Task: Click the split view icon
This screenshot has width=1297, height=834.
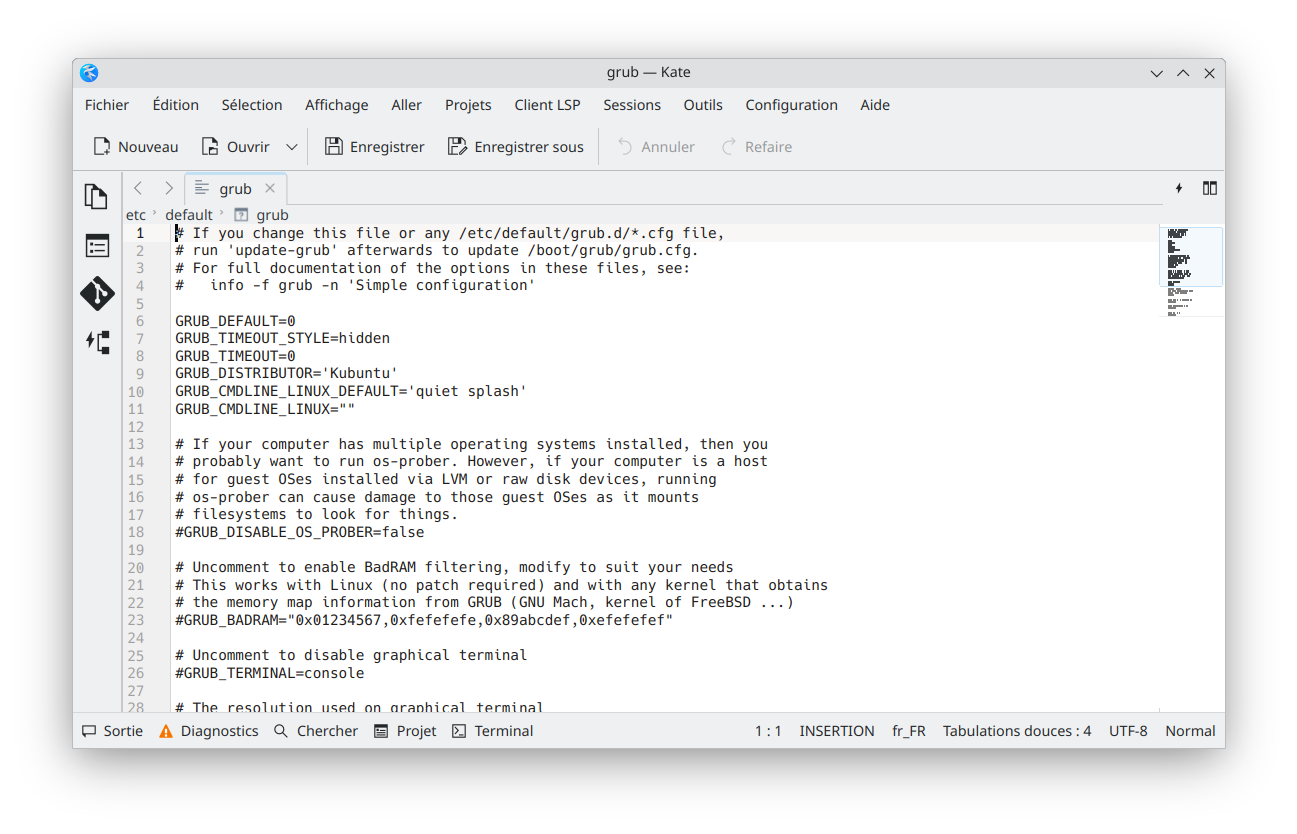Action: tap(1210, 188)
